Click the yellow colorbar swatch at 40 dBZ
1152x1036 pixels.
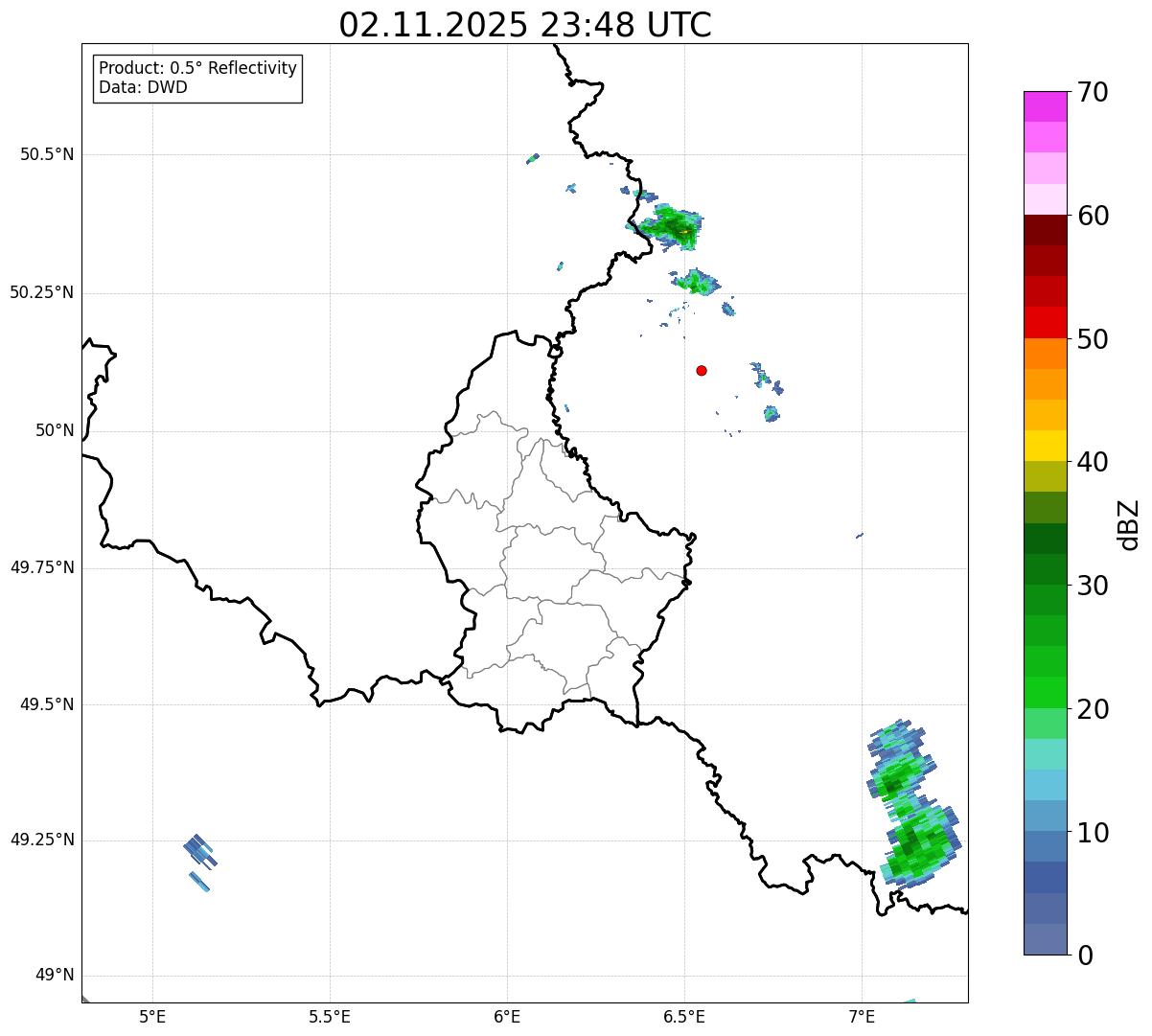tap(1045, 446)
